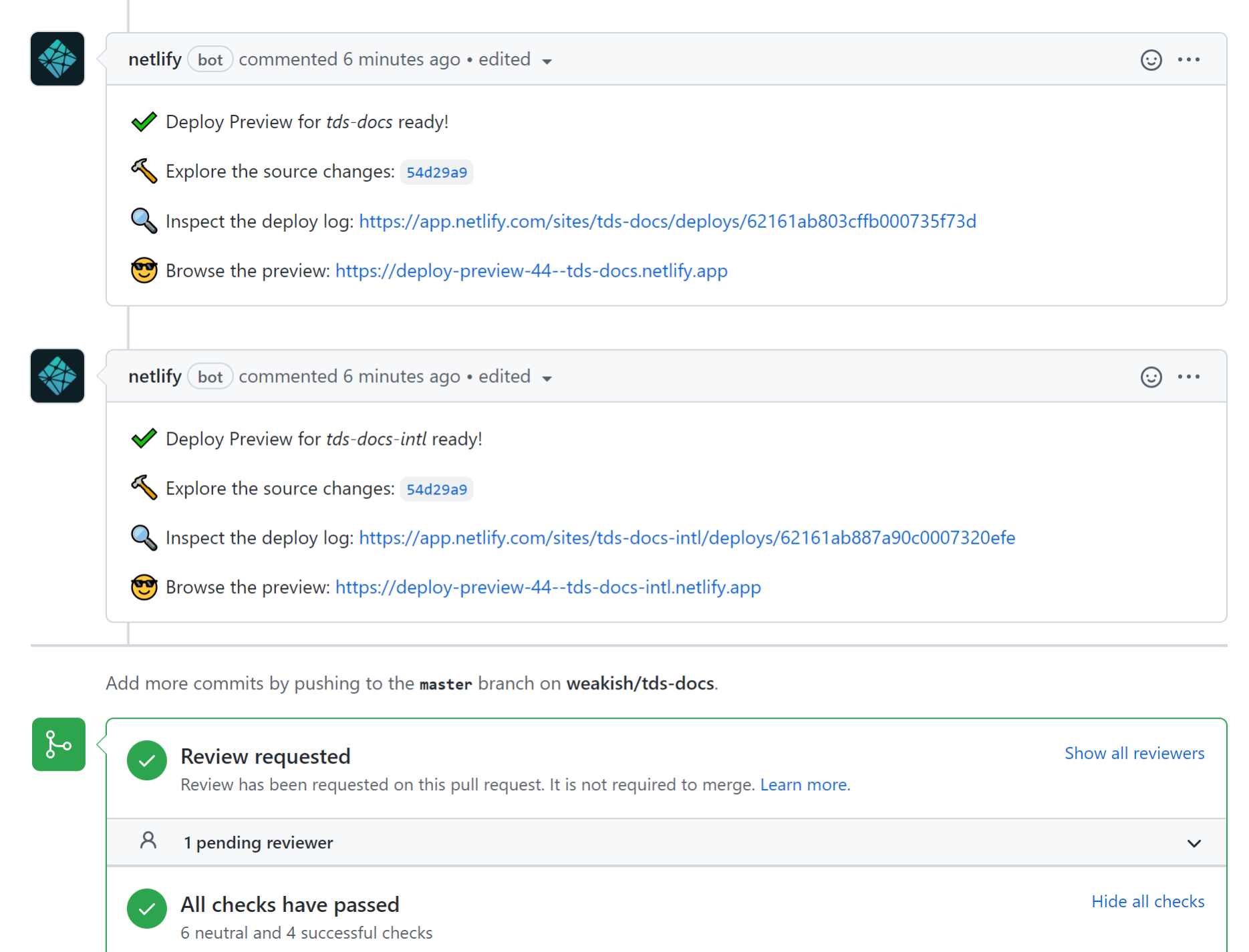Open the tds-docs-intl deploy log URL
Image resolution: width=1249 pixels, height=952 pixels.
687,538
